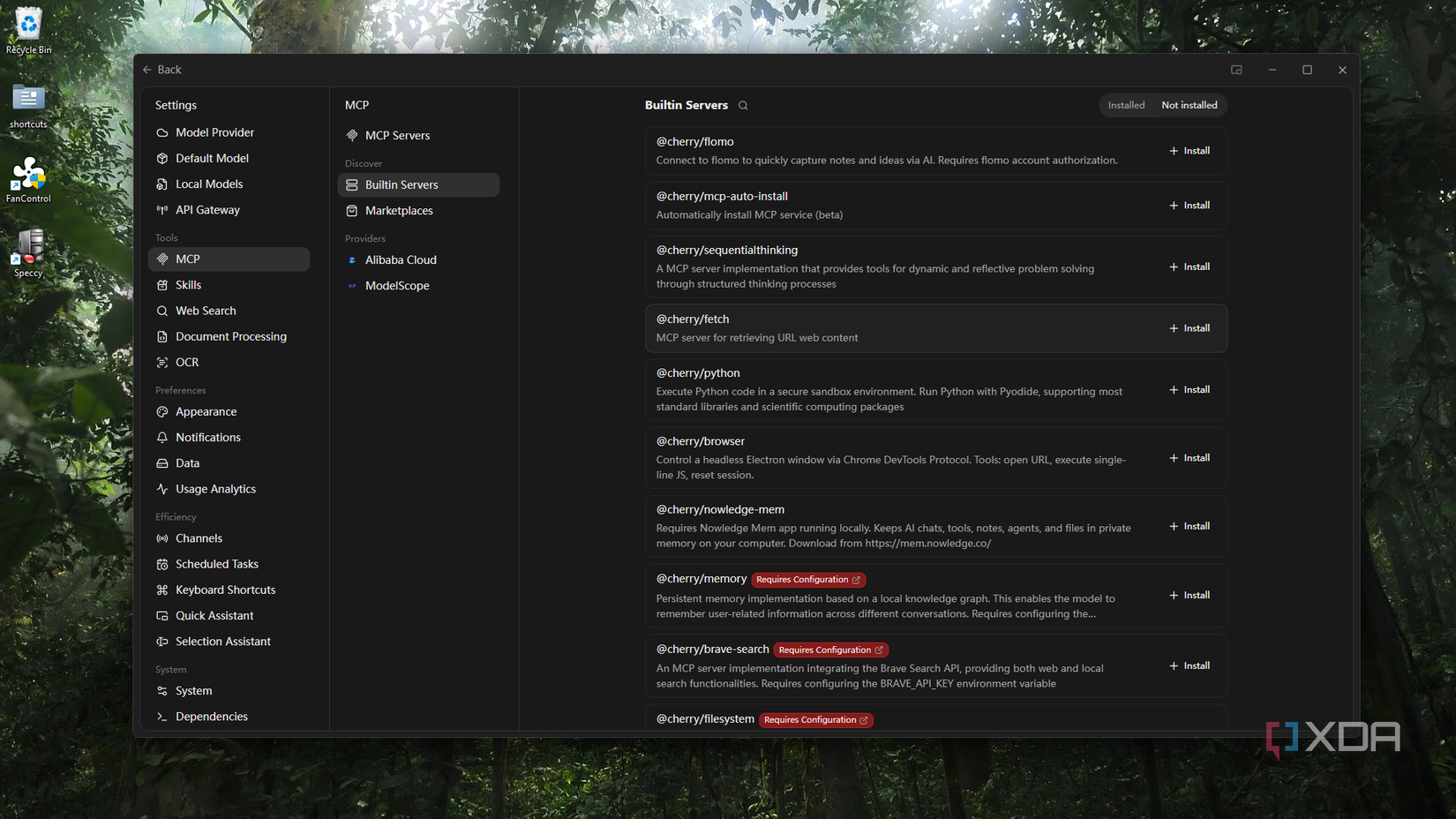Open Skills settings
The width and height of the screenshot is (1456, 819).
(x=229, y=285)
